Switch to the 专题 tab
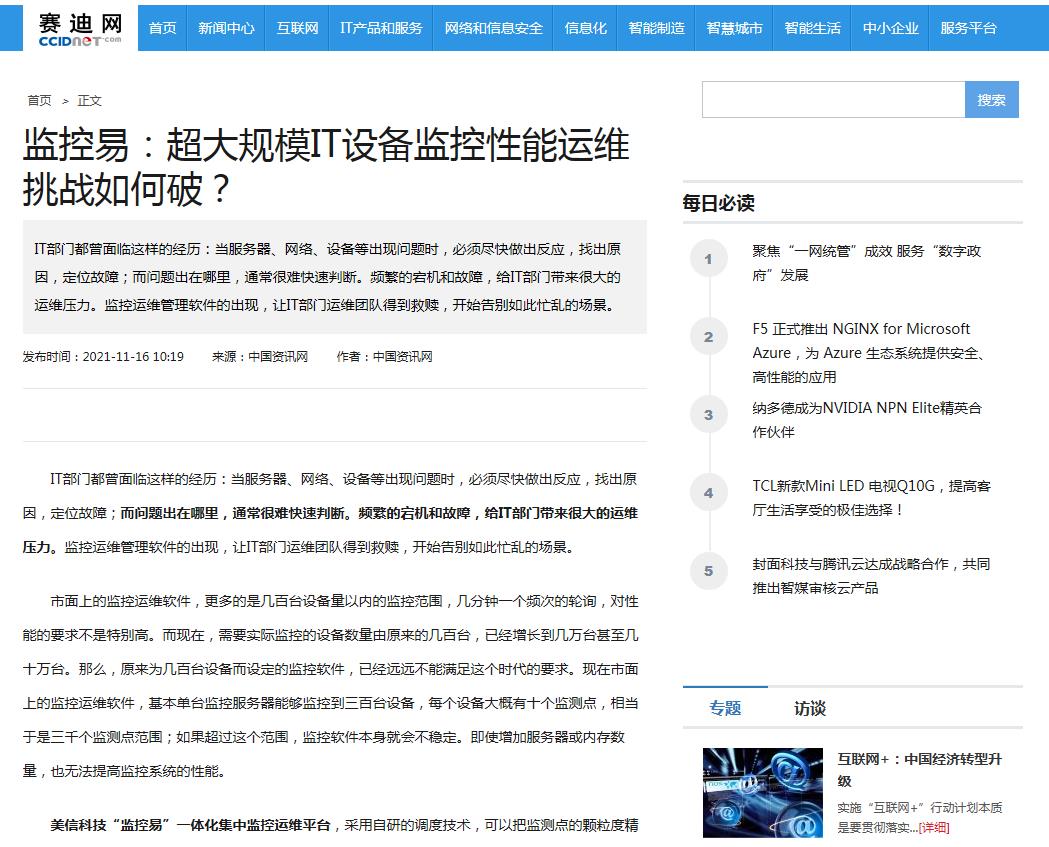 [725, 708]
